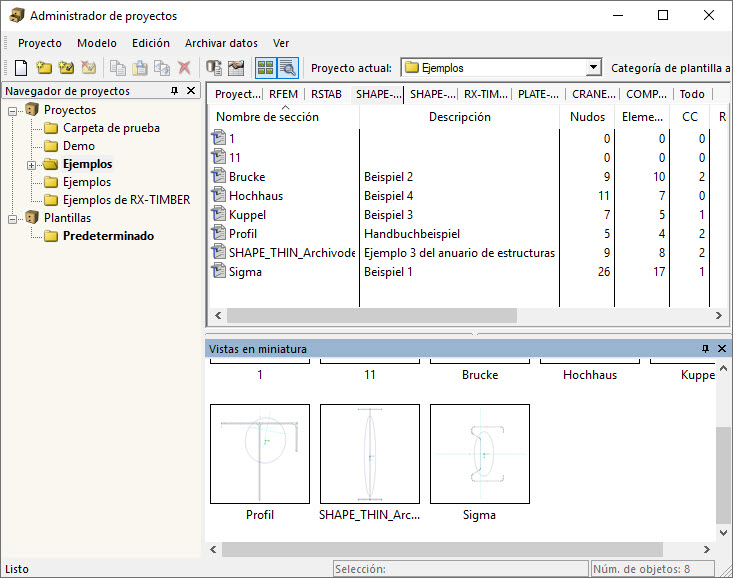
Task: Open the Proyecto menu
Action: (40, 43)
